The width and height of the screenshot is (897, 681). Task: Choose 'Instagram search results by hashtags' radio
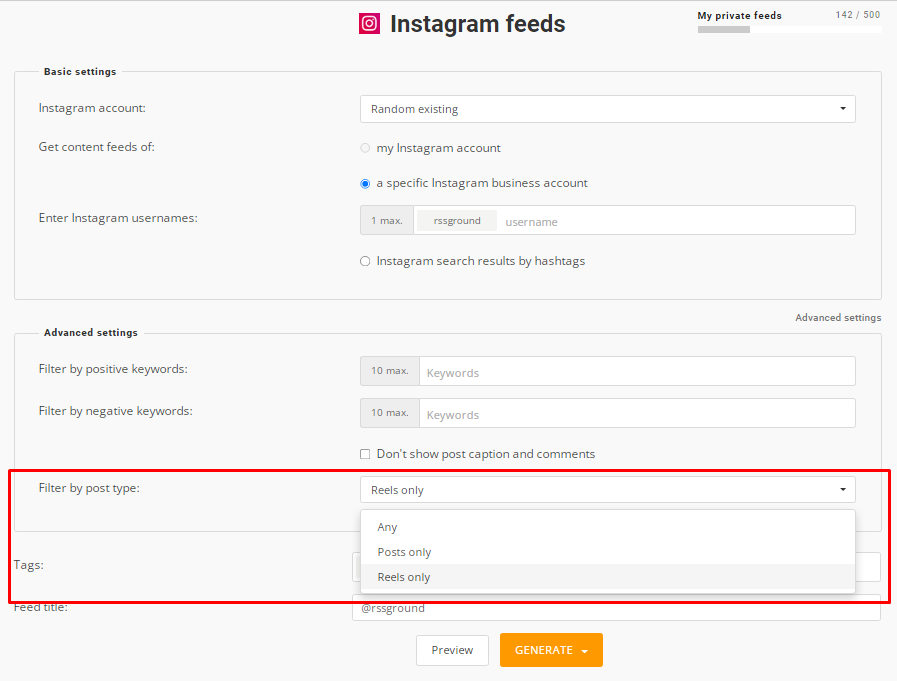(x=365, y=262)
